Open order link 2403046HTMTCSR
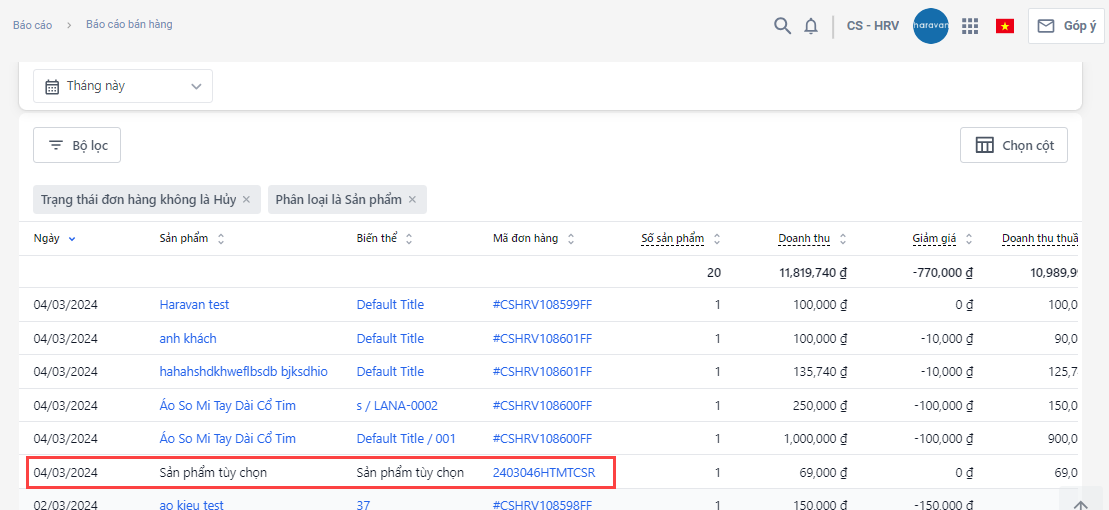The width and height of the screenshot is (1109, 510). click(543, 472)
